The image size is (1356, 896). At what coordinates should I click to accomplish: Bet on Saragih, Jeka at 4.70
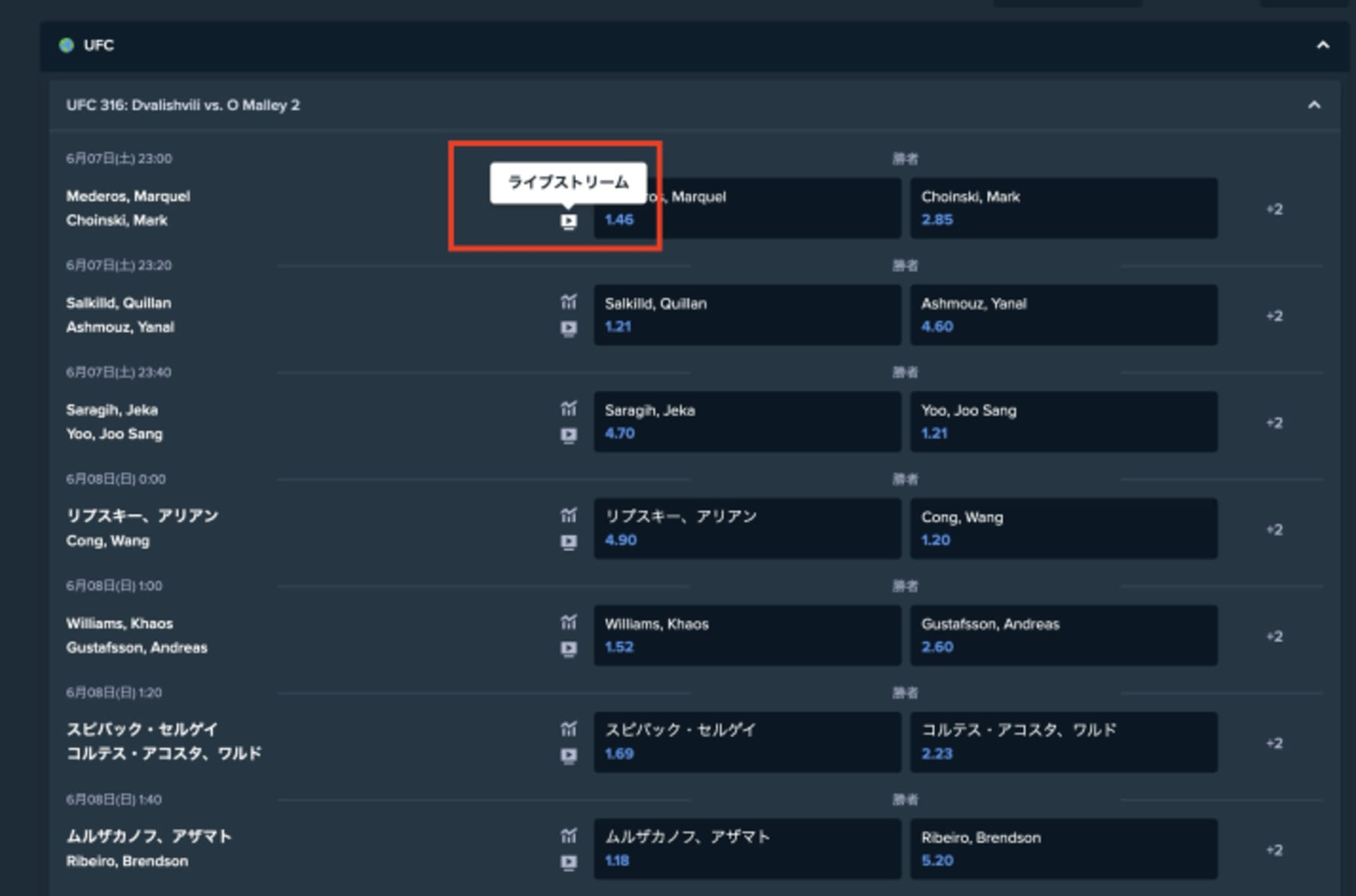point(747,422)
